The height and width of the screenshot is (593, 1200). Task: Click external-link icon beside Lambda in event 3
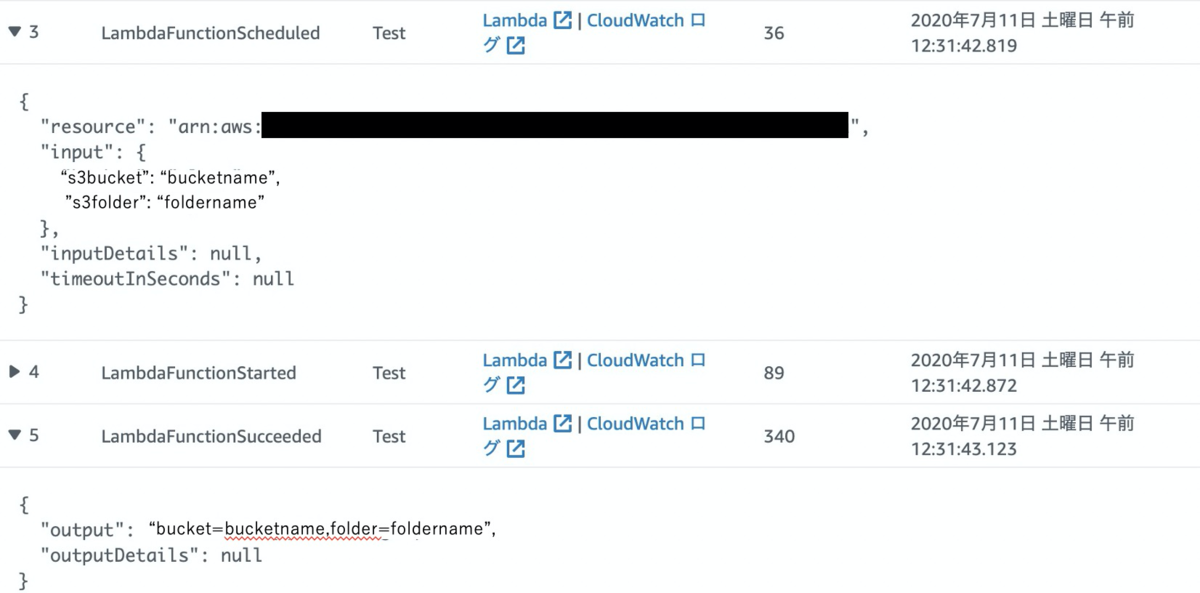pyautogui.click(x=563, y=20)
